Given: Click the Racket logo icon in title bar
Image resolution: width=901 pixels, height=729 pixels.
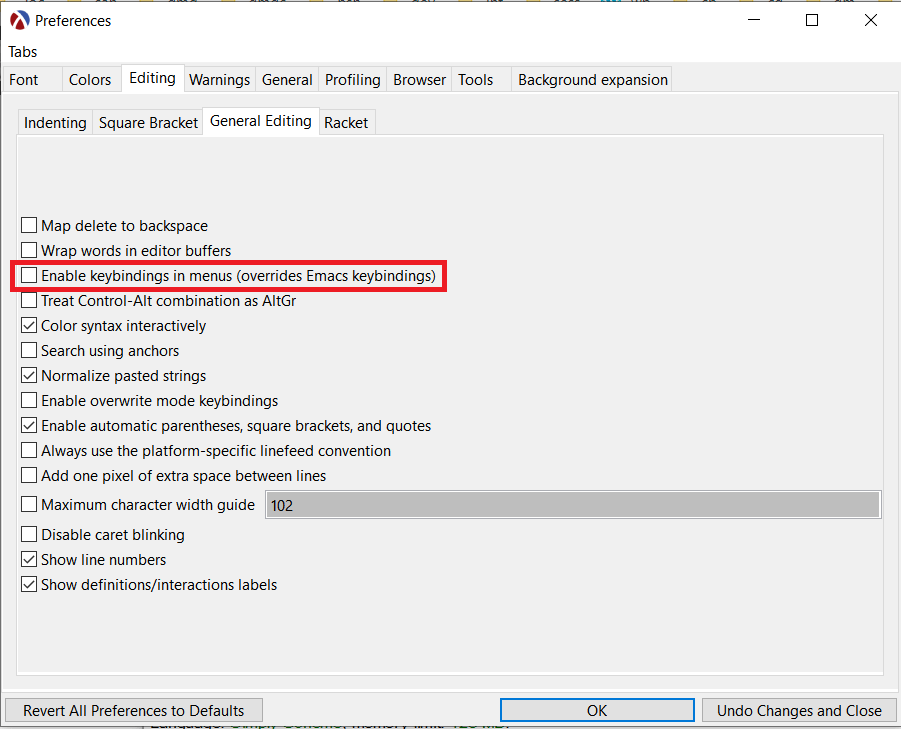Looking at the screenshot, I should [19, 20].
